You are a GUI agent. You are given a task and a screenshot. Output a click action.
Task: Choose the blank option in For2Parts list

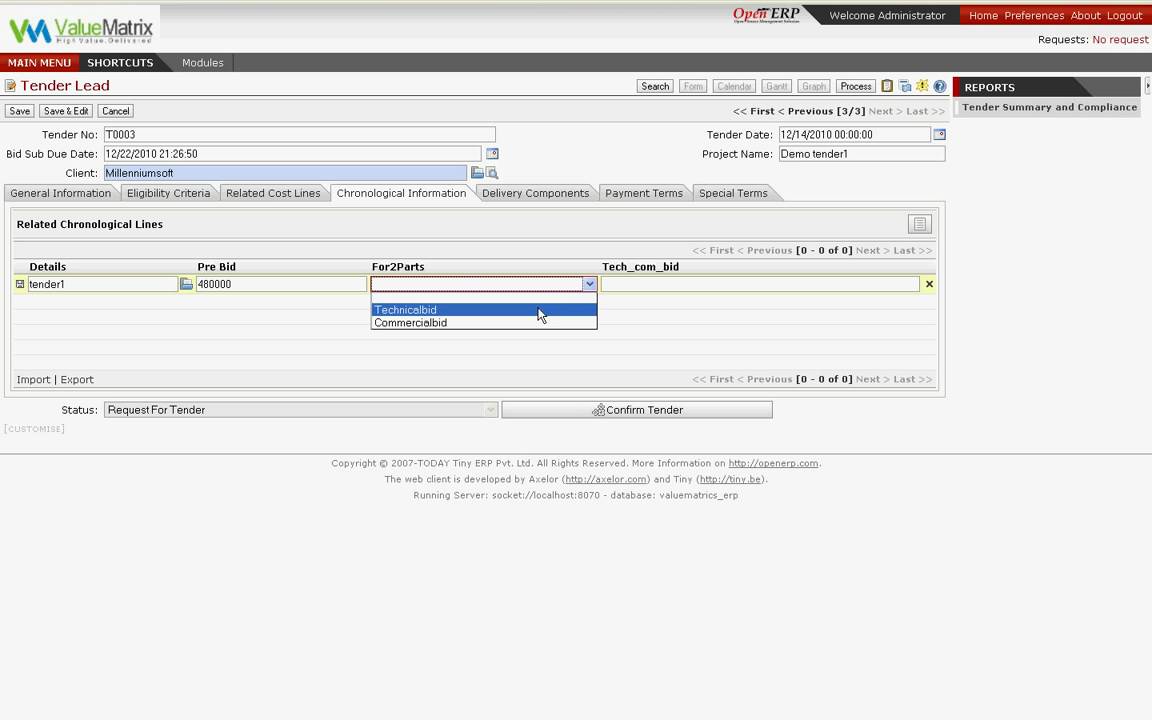pos(484,298)
